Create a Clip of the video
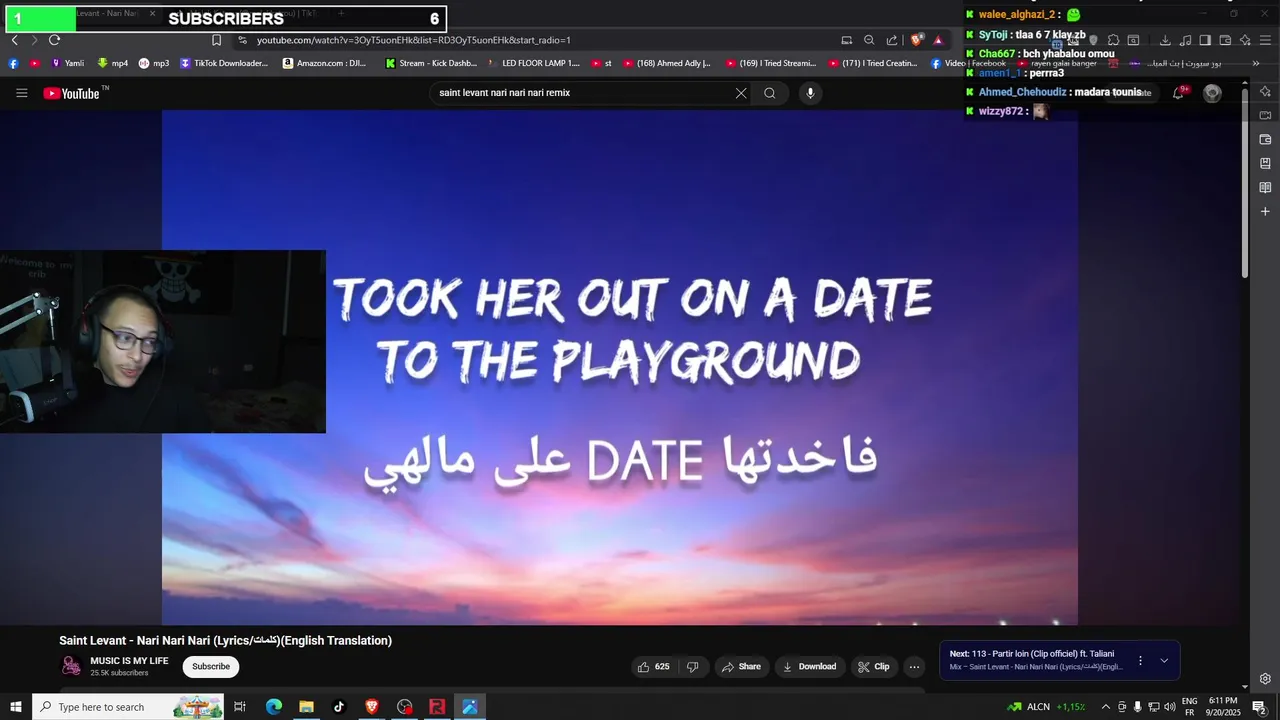1280x720 pixels. click(873, 667)
